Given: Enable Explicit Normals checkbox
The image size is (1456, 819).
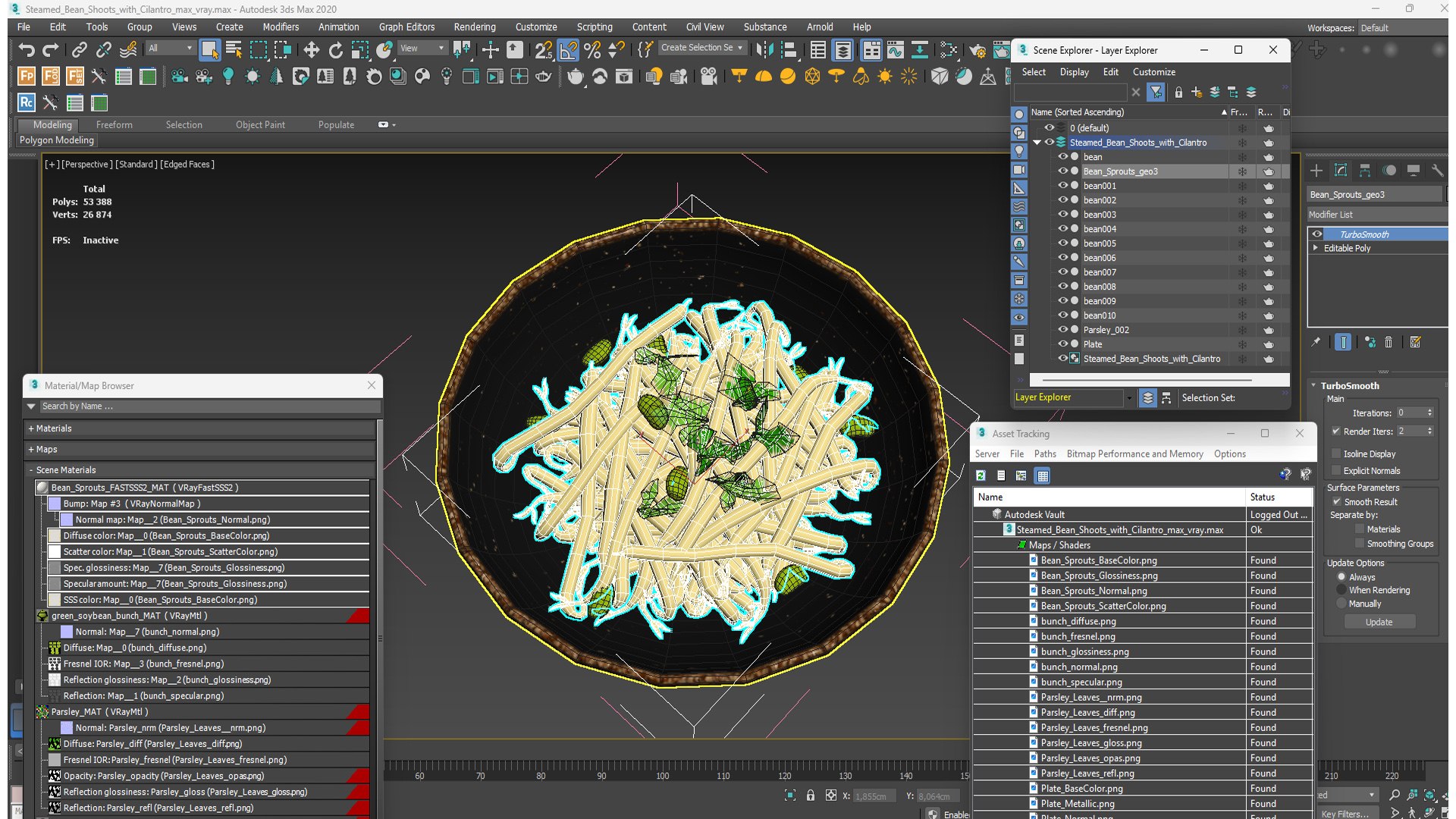Looking at the screenshot, I should click(1336, 470).
